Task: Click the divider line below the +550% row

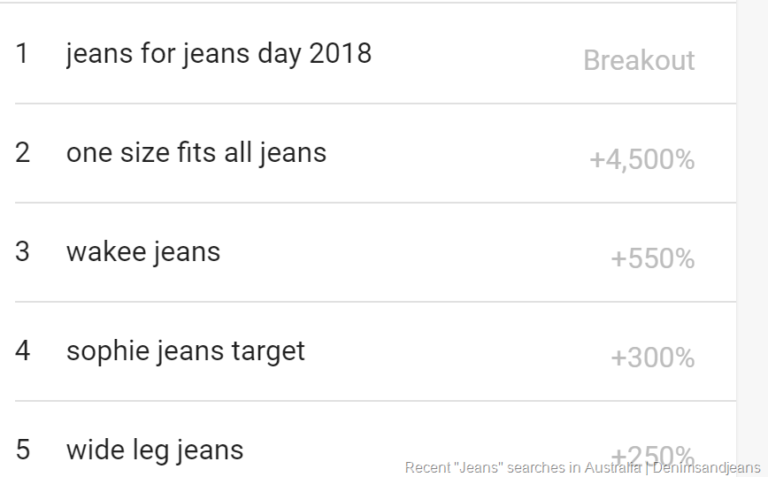Action: pos(375,302)
